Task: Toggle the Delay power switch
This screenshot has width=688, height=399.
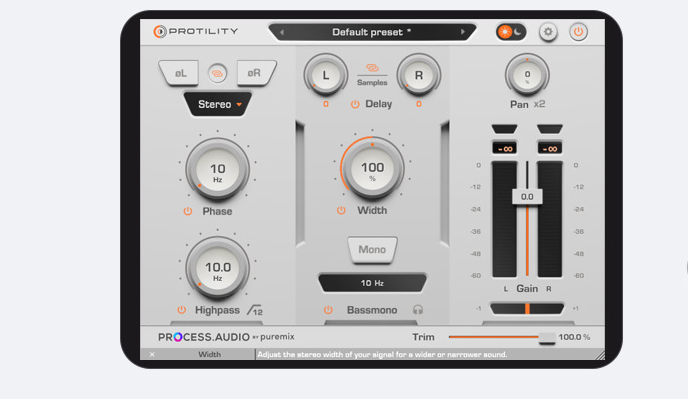Action: click(x=355, y=104)
